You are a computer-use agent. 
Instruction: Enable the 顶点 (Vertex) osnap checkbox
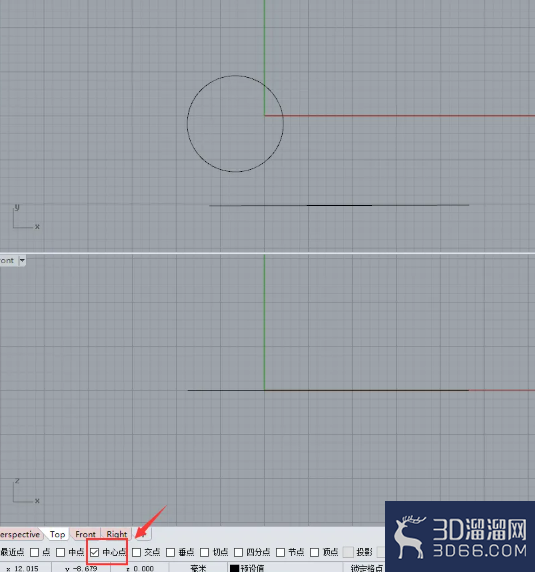click(x=314, y=552)
